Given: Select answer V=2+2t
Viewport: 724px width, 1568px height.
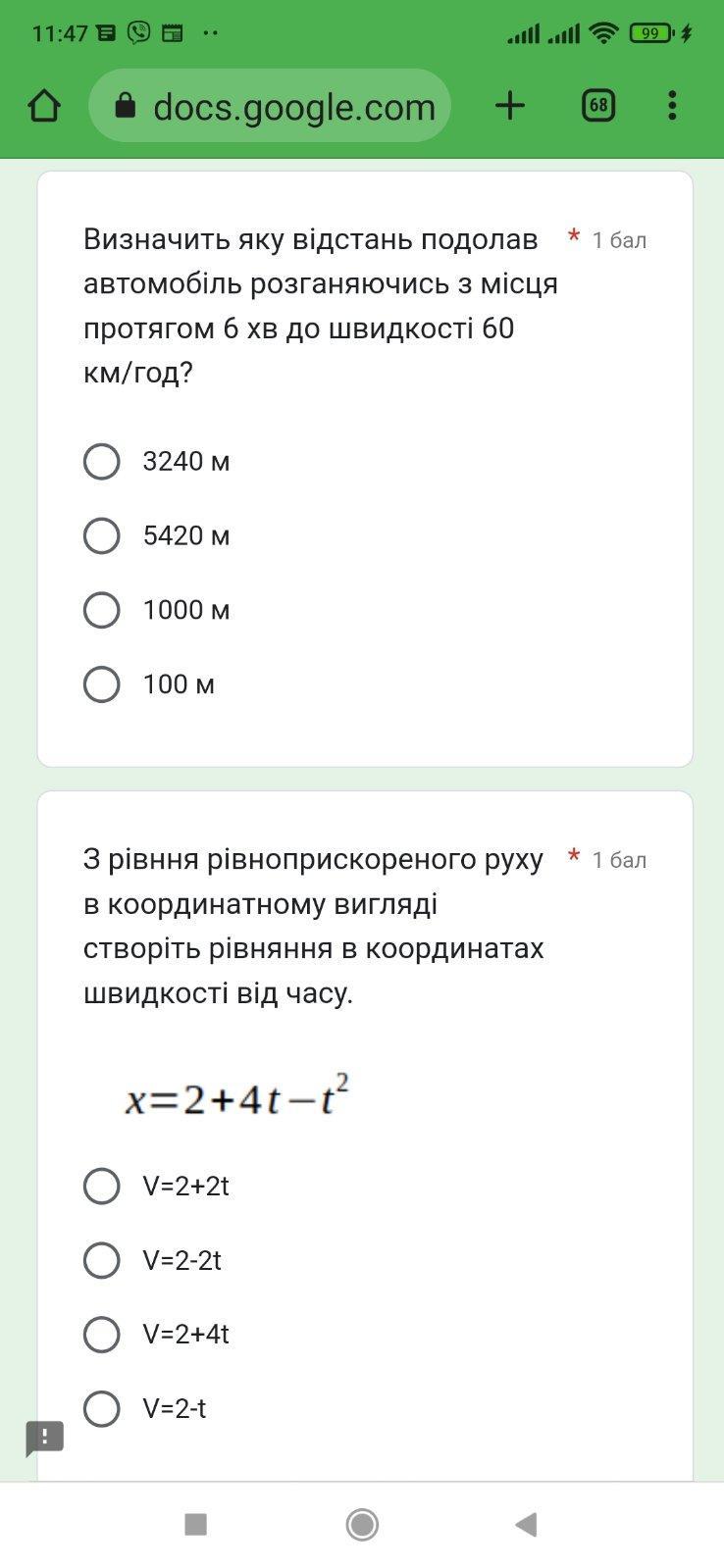Looking at the screenshot, I should 102,1186.
